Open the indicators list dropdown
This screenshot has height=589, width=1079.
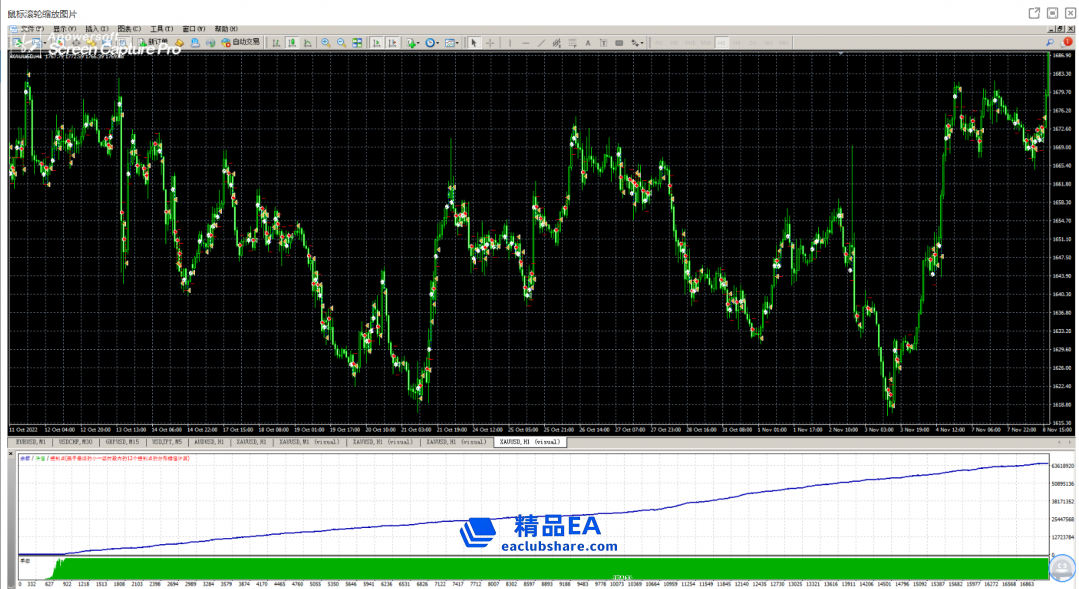pos(412,43)
